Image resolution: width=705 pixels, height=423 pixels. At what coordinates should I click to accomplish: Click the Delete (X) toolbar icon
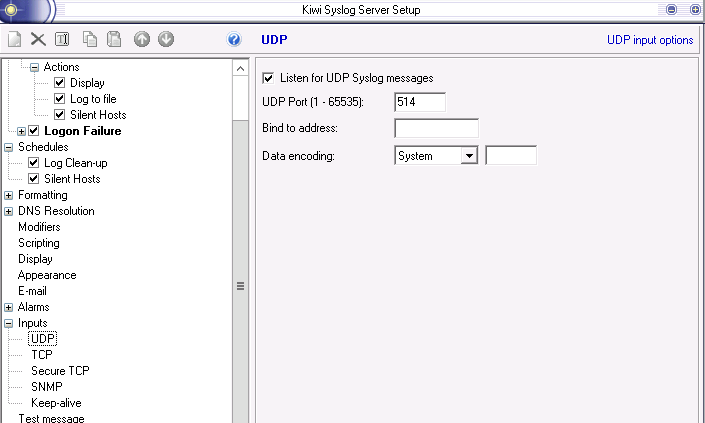(38, 39)
